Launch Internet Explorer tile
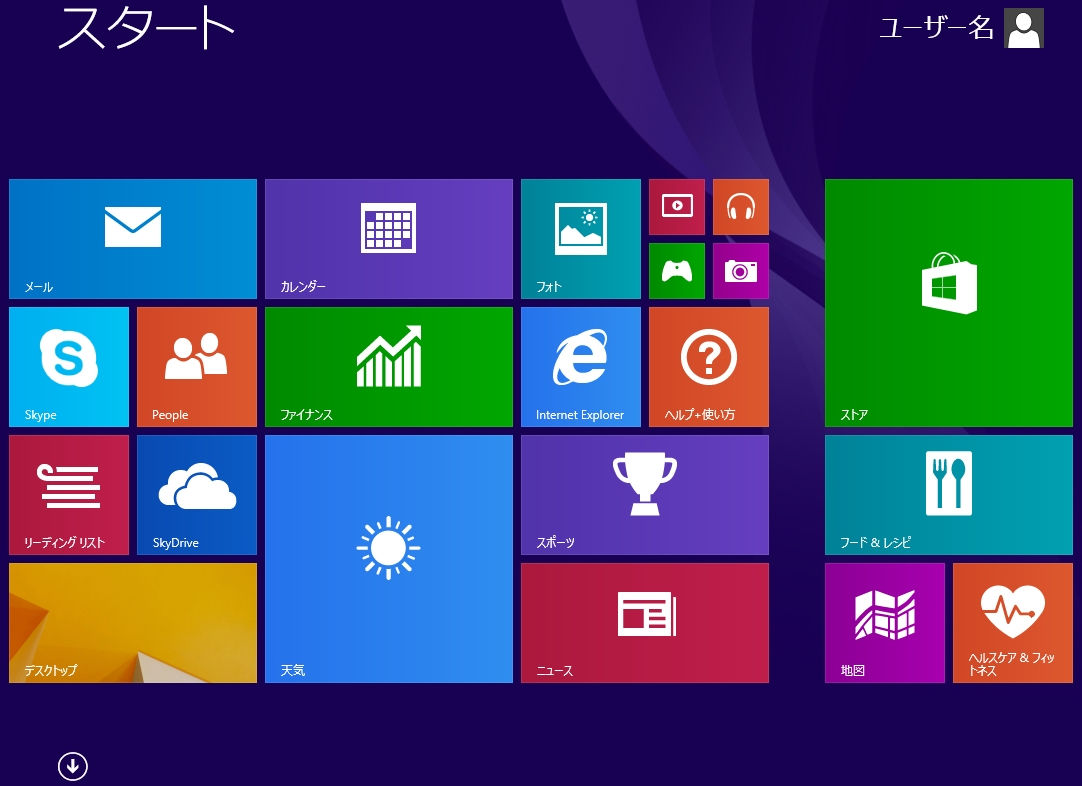The image size is (1082, 786). 580,366
